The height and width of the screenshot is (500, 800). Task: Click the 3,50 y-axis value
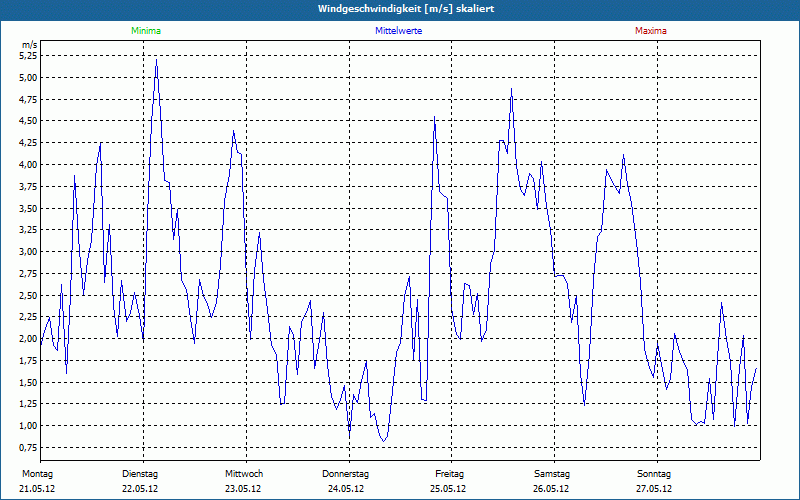click(28, 208)
